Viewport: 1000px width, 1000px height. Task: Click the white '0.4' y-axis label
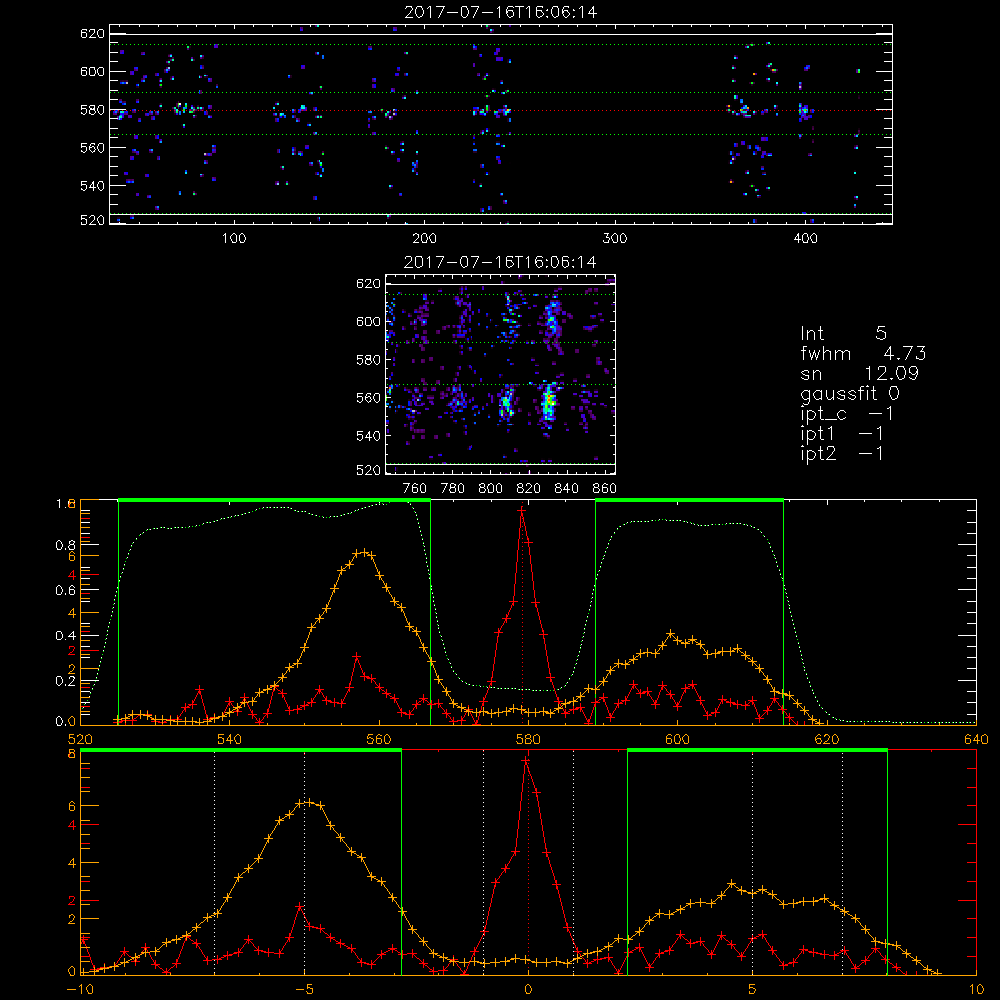(65, 635)
